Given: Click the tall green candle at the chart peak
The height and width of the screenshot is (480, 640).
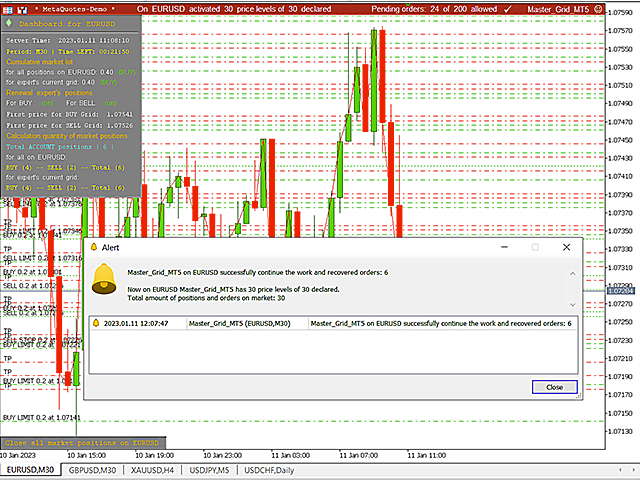Looking at the screenshot, I should (373, 80).
